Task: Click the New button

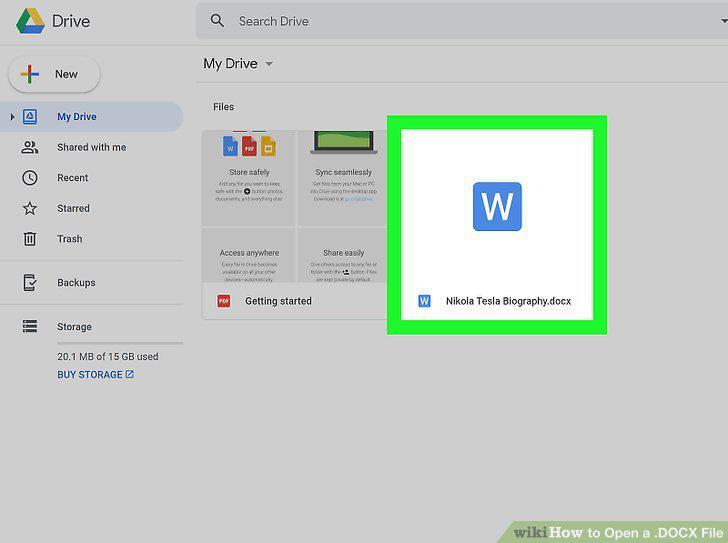Action: [x=54, y=74]
